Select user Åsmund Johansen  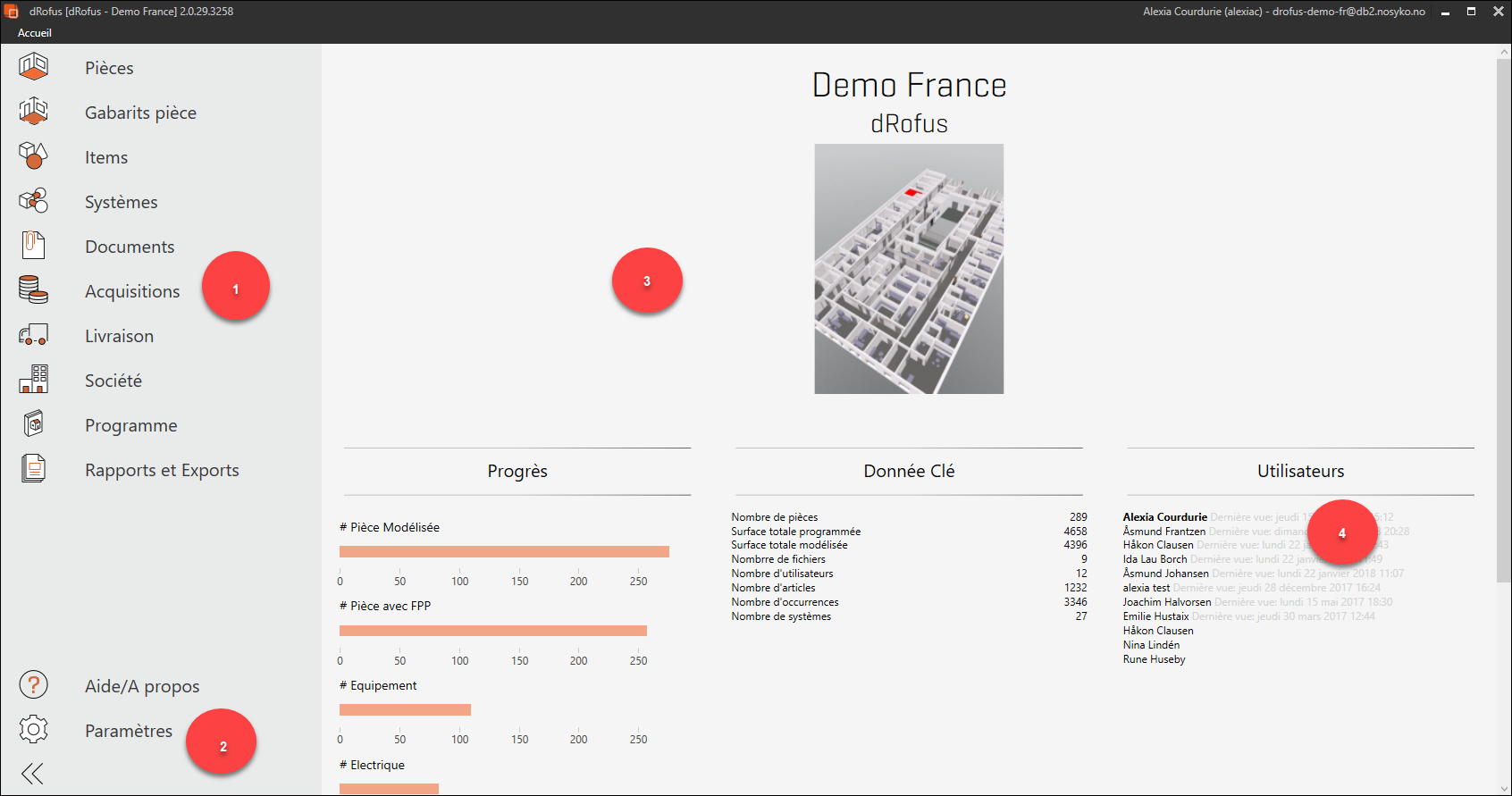point(1165,574)
